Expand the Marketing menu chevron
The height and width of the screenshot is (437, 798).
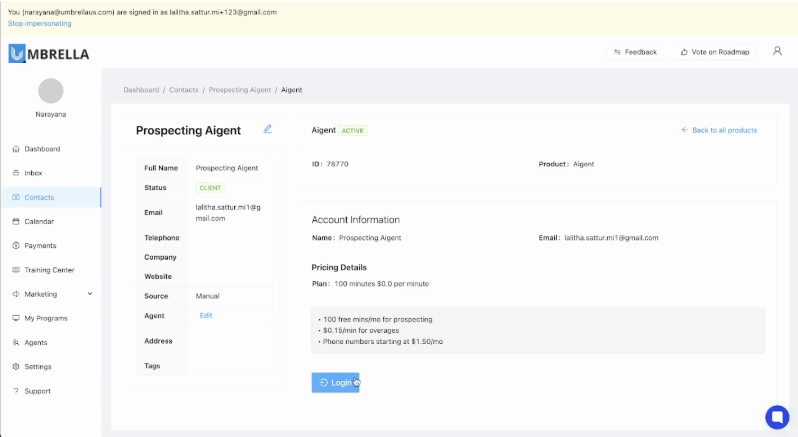[x=90, y=294]
